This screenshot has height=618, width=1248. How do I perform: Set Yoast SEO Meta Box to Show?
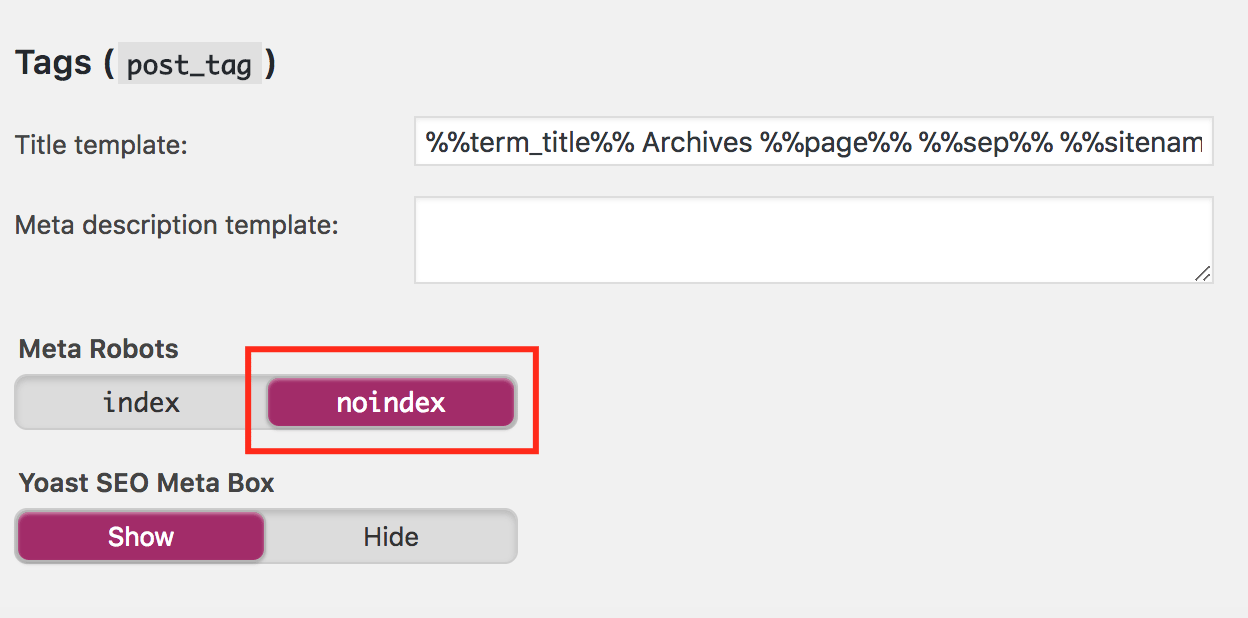[x=141, y=537]
